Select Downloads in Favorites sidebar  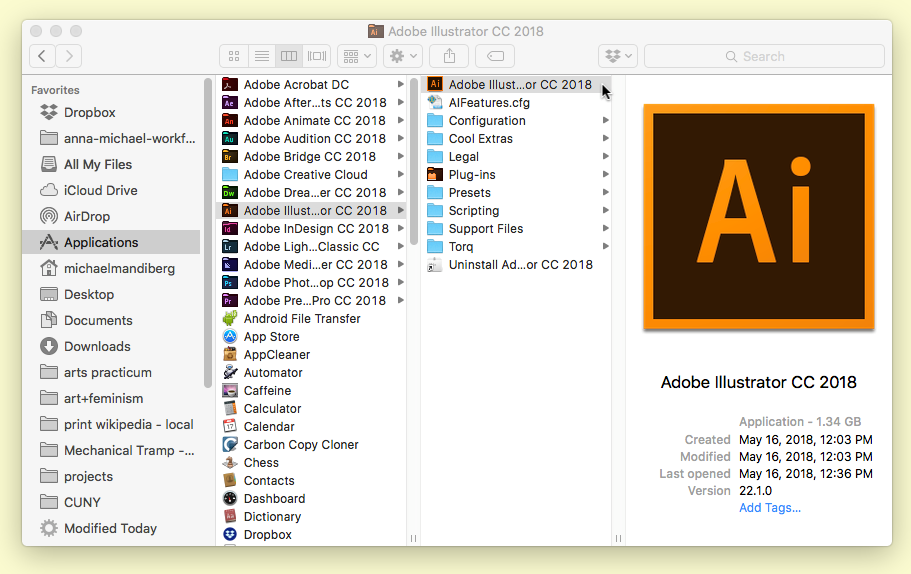pos(97,346)
